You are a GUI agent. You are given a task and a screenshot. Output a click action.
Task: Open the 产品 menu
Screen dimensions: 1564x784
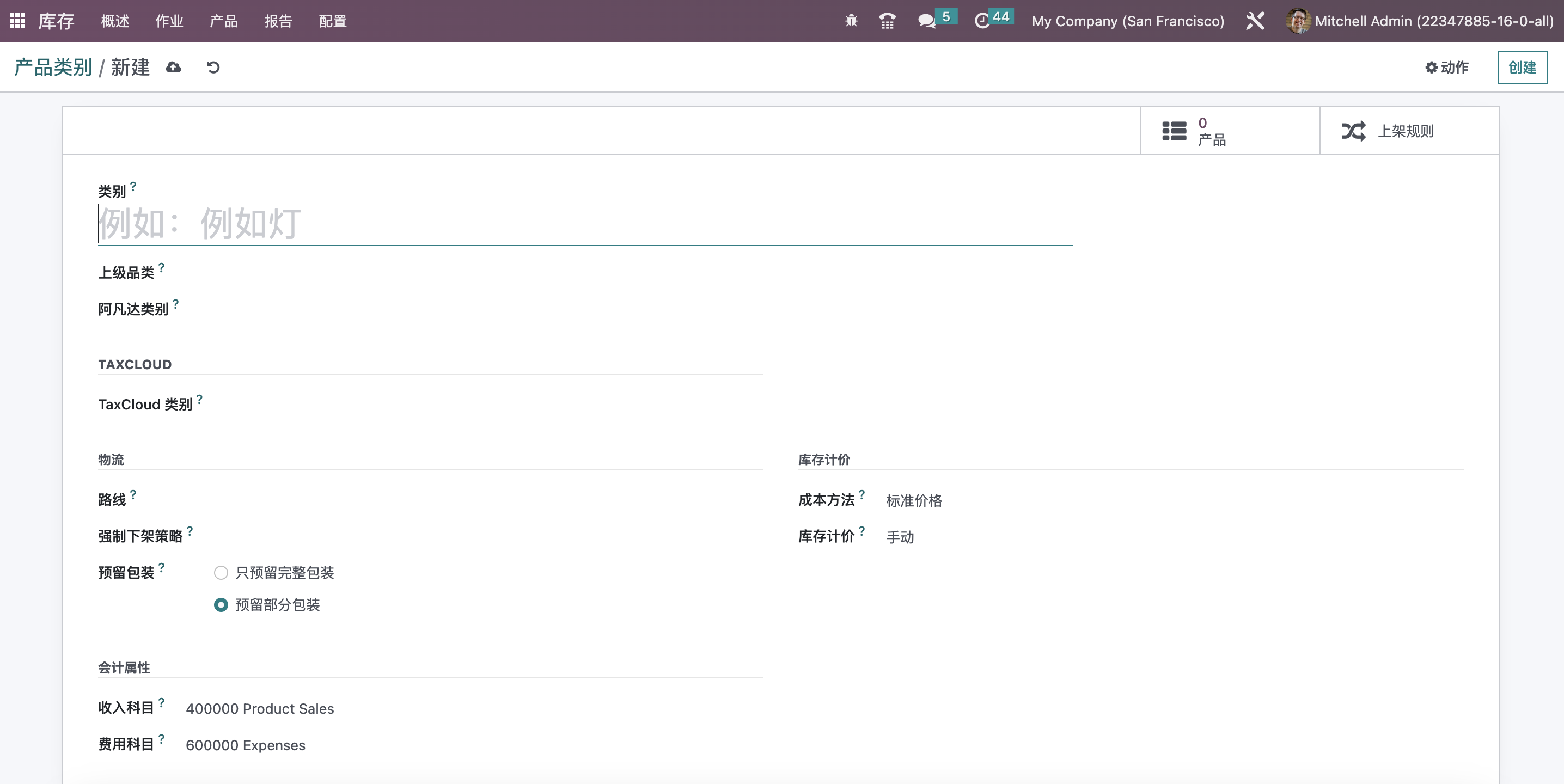pos(223,21)
